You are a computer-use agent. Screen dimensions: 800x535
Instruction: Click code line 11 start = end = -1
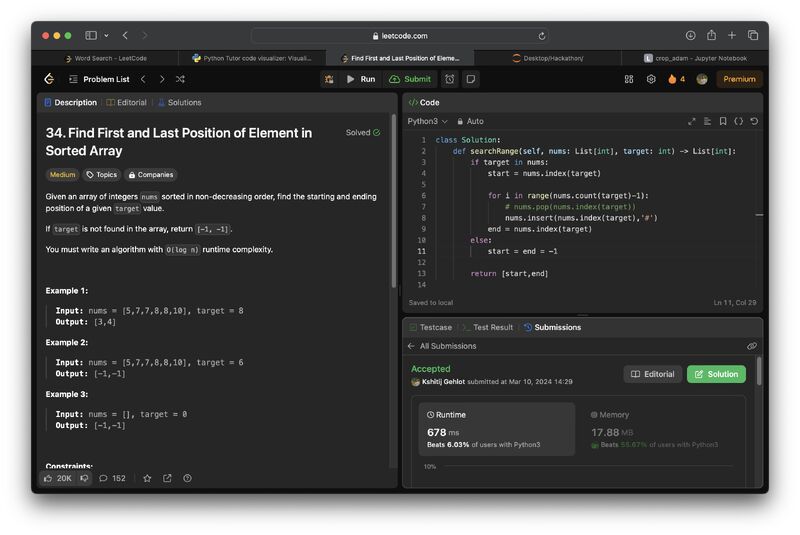point(522,251)
